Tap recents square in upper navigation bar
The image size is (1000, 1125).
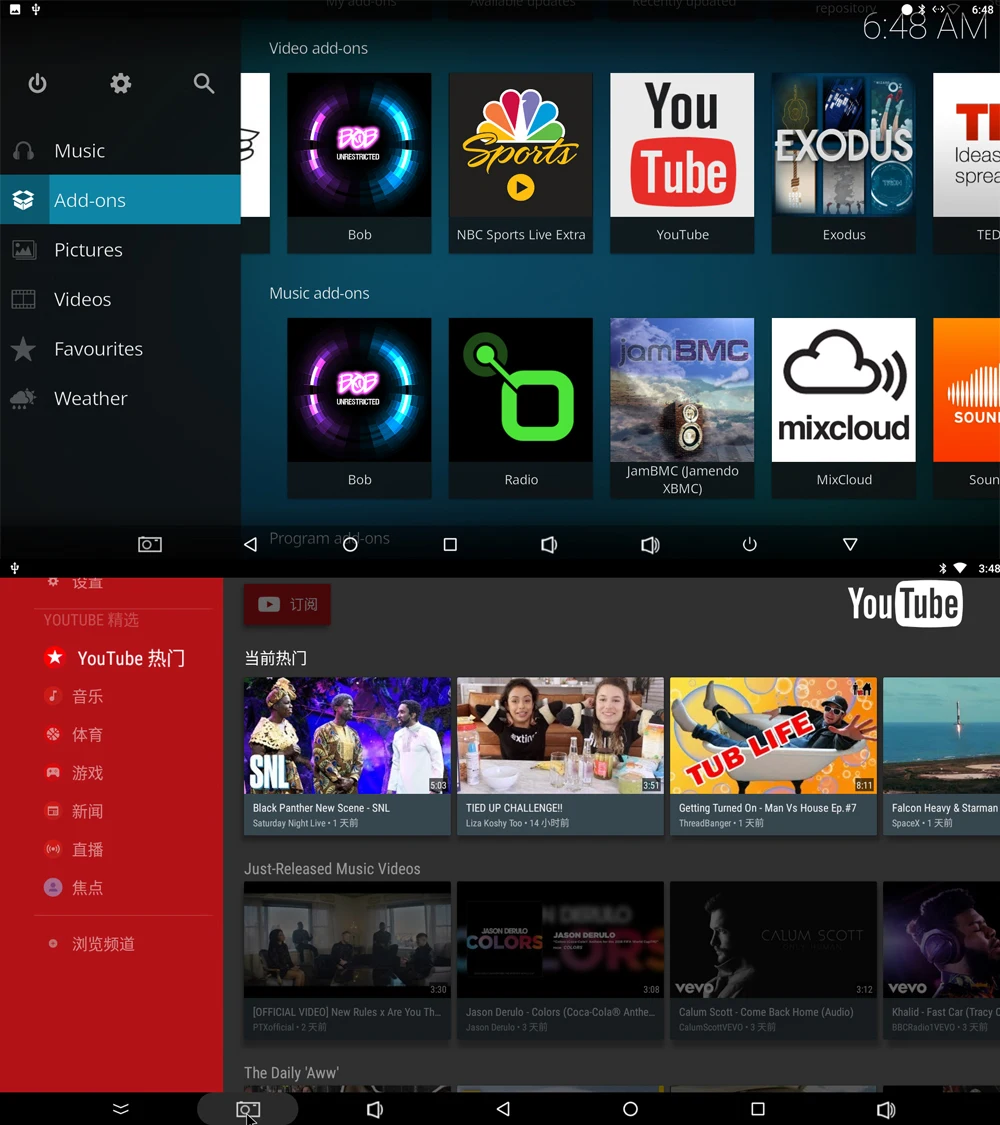click(x=450, y=545)
